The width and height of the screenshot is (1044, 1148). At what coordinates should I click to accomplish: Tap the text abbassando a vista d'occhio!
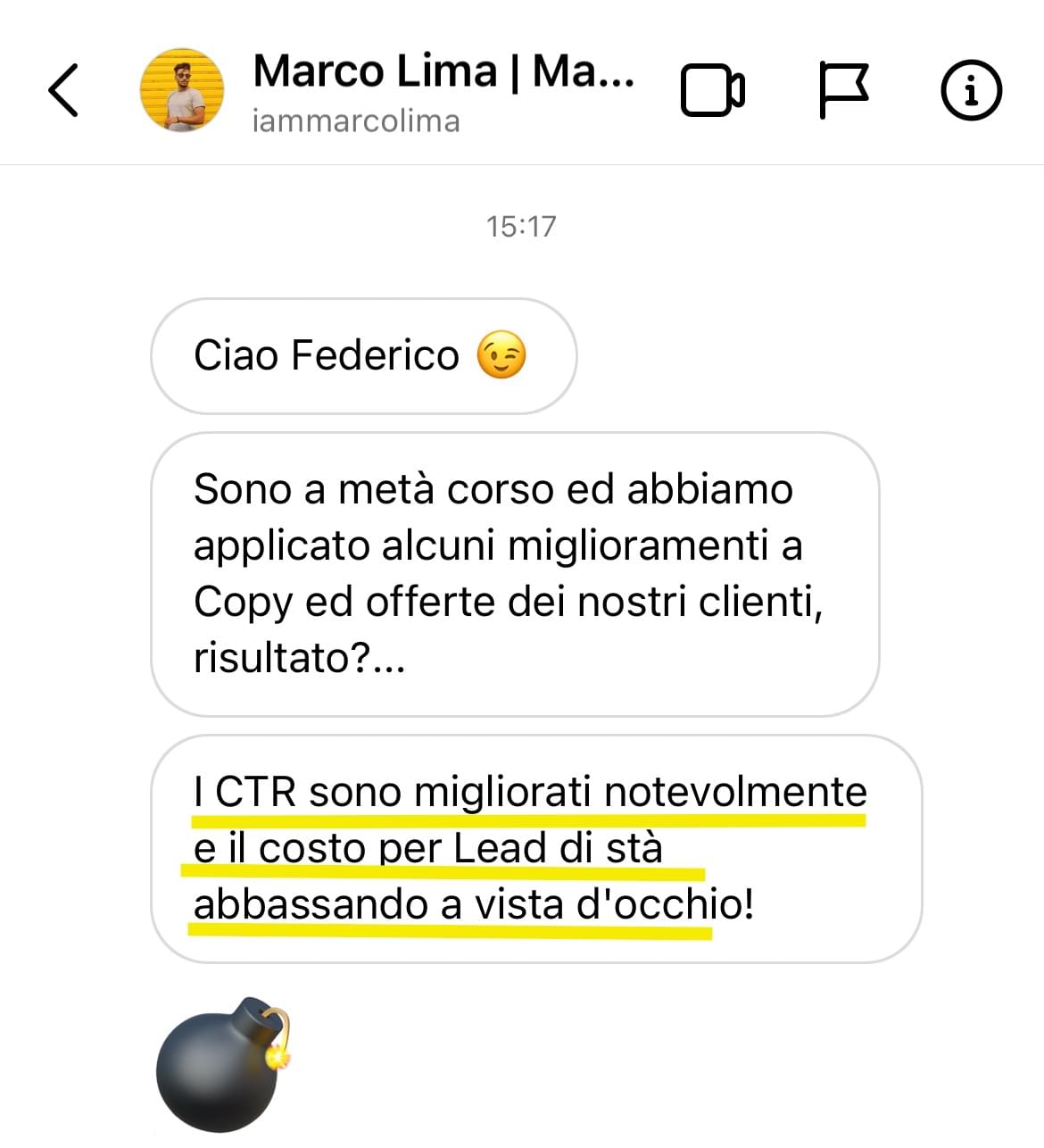(x=474, y=904)
